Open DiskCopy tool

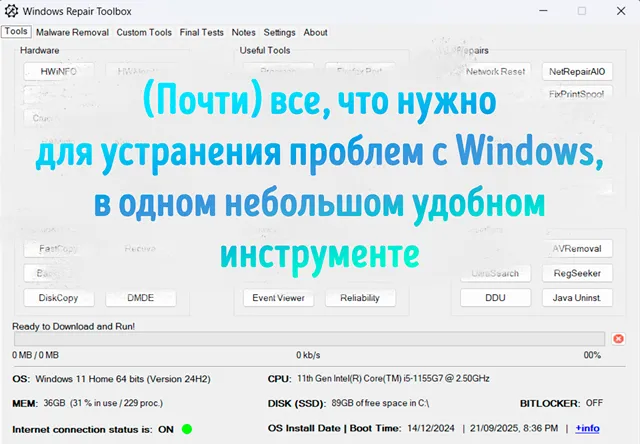click(59, 298)
